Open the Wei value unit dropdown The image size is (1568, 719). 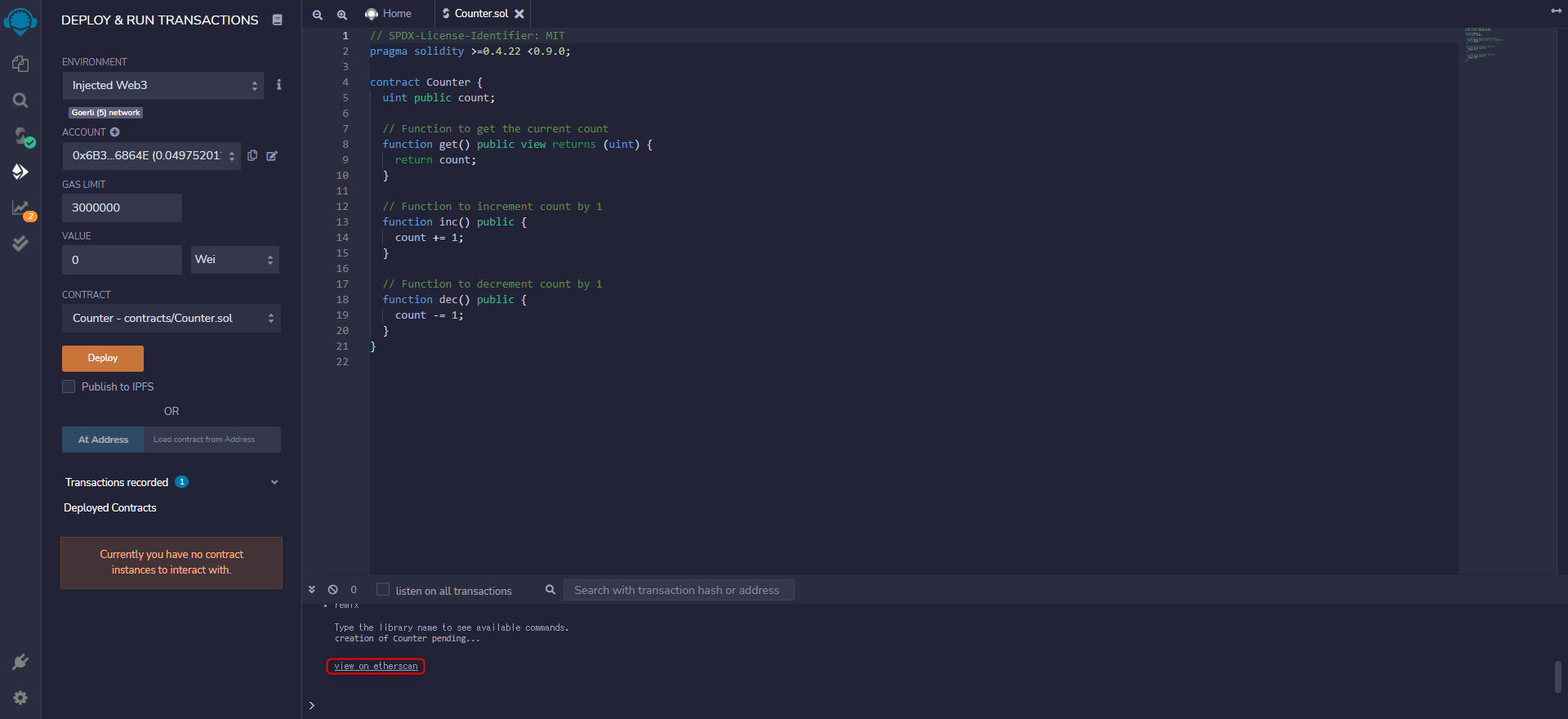pos(234,260)
